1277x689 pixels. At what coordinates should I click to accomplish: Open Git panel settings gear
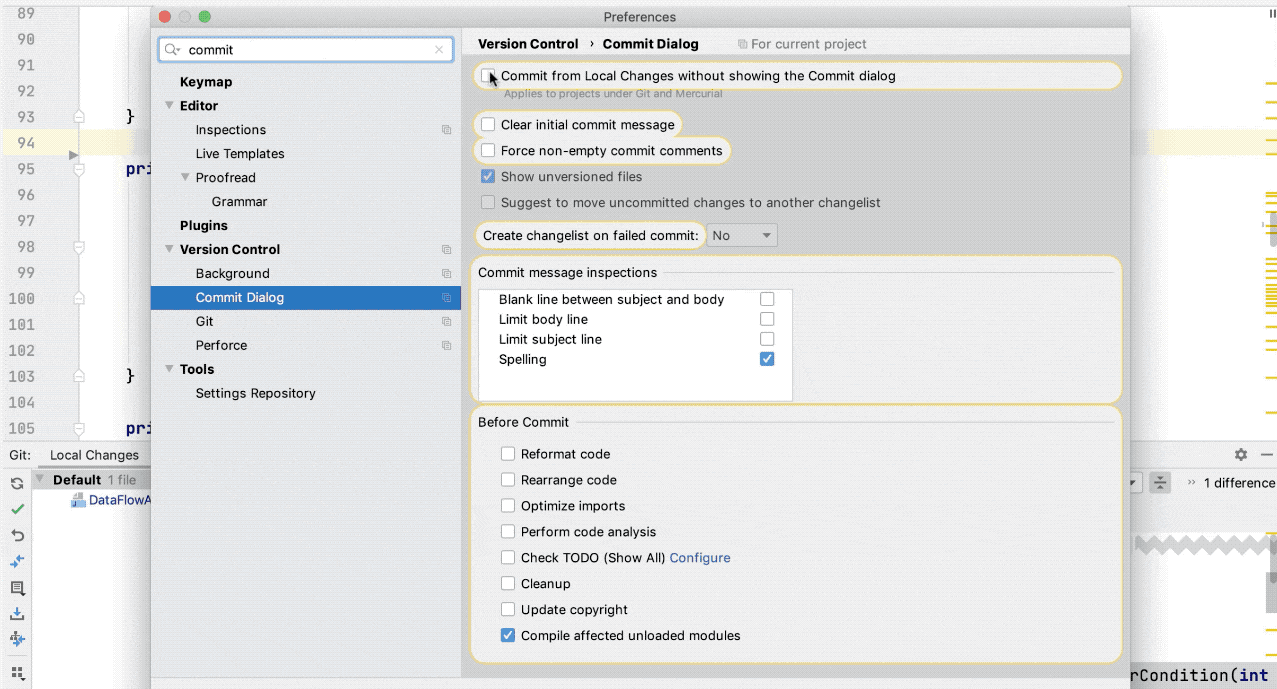[x=1241, y=455]
